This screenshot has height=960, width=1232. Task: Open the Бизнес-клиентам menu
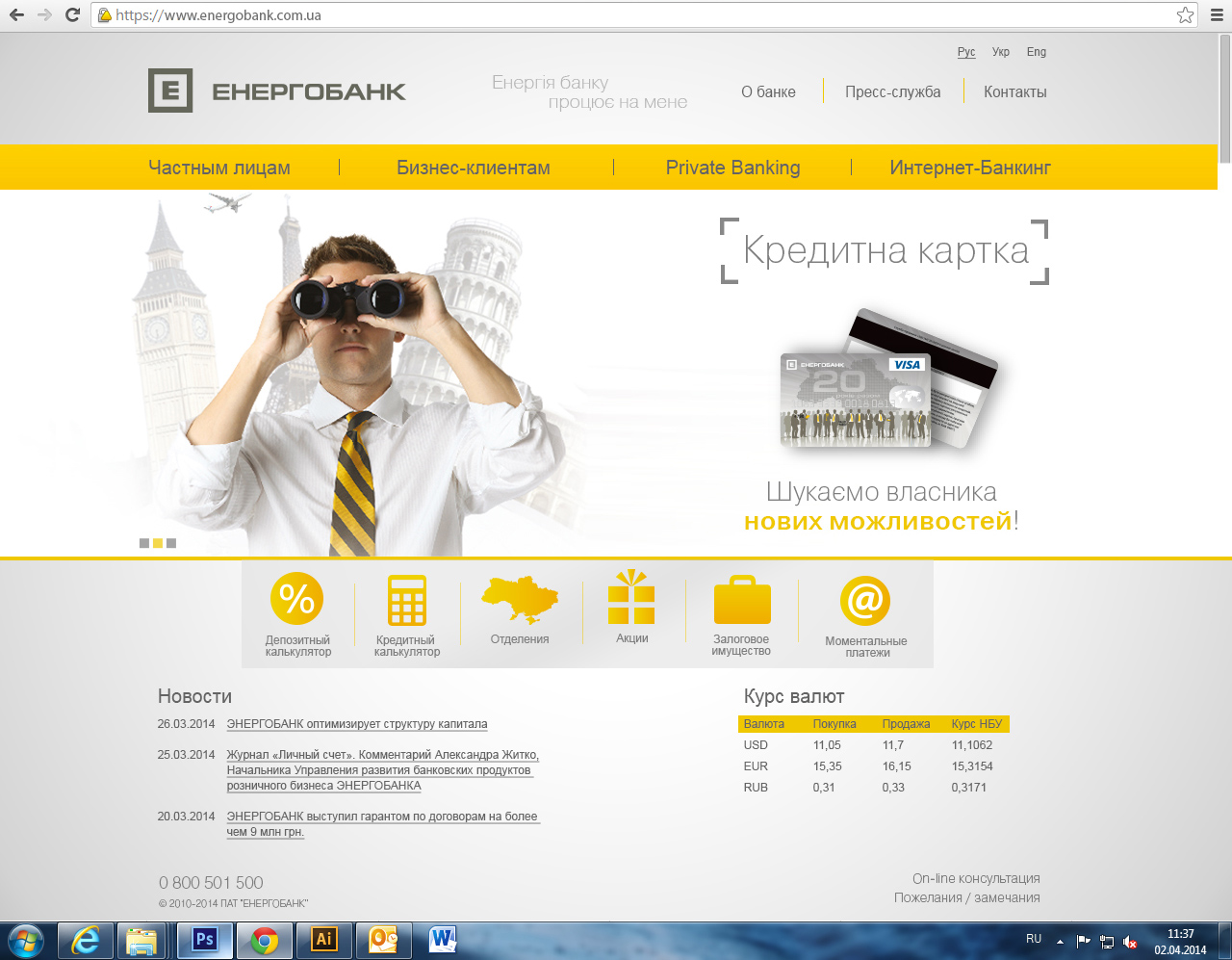(474, 168)
